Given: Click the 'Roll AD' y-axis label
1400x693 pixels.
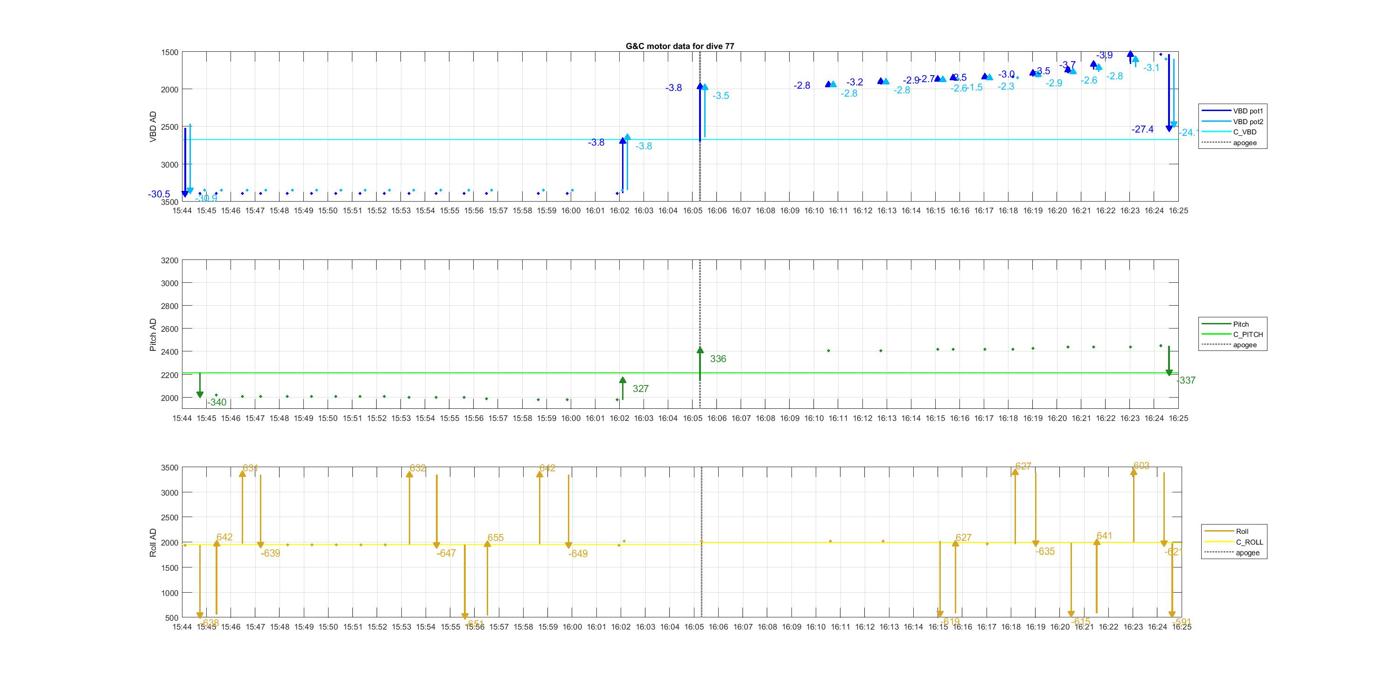Looking at the screenshot, I should 153,543.
